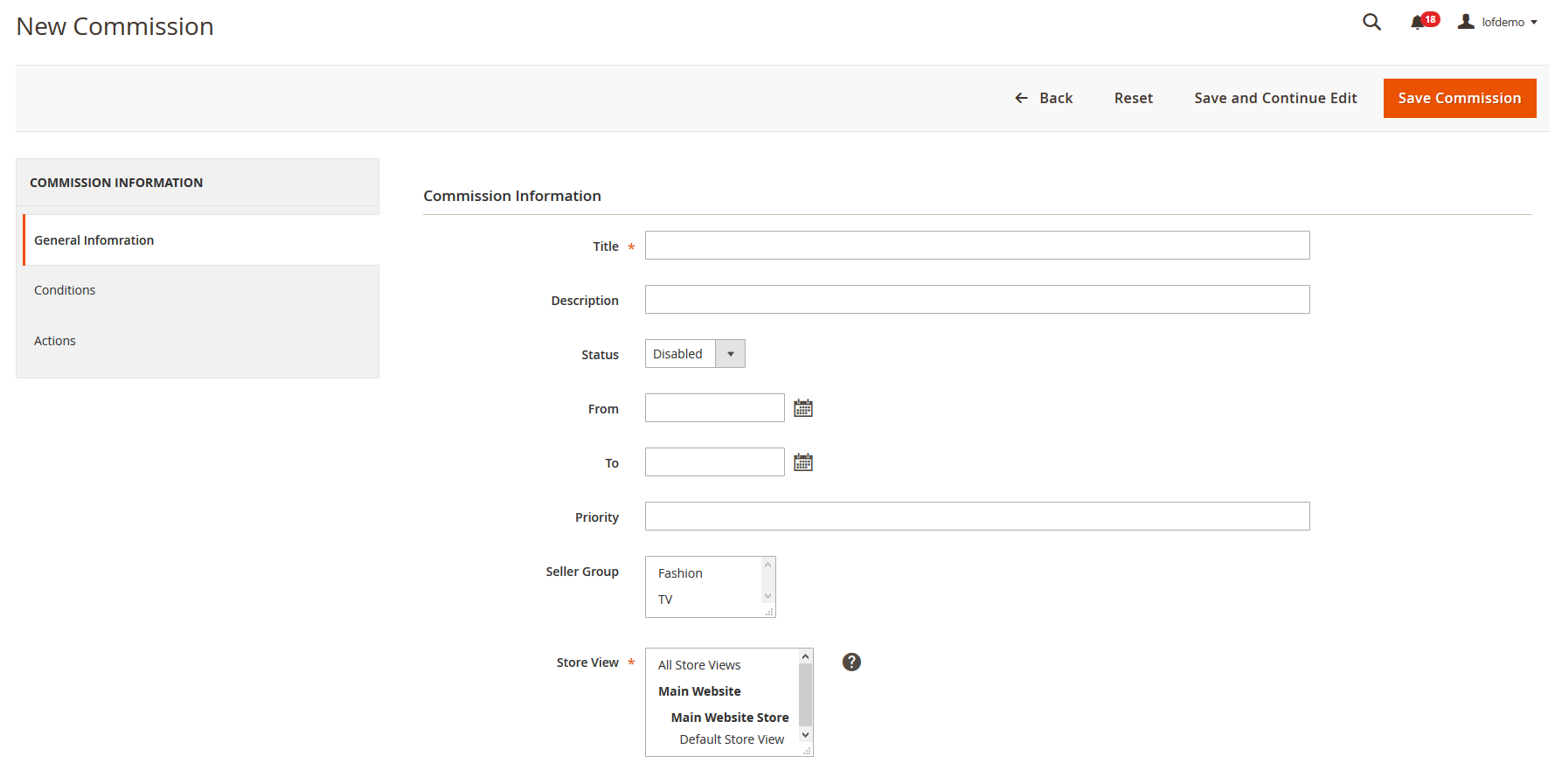Choose Default Store View option

pos(732,739)
